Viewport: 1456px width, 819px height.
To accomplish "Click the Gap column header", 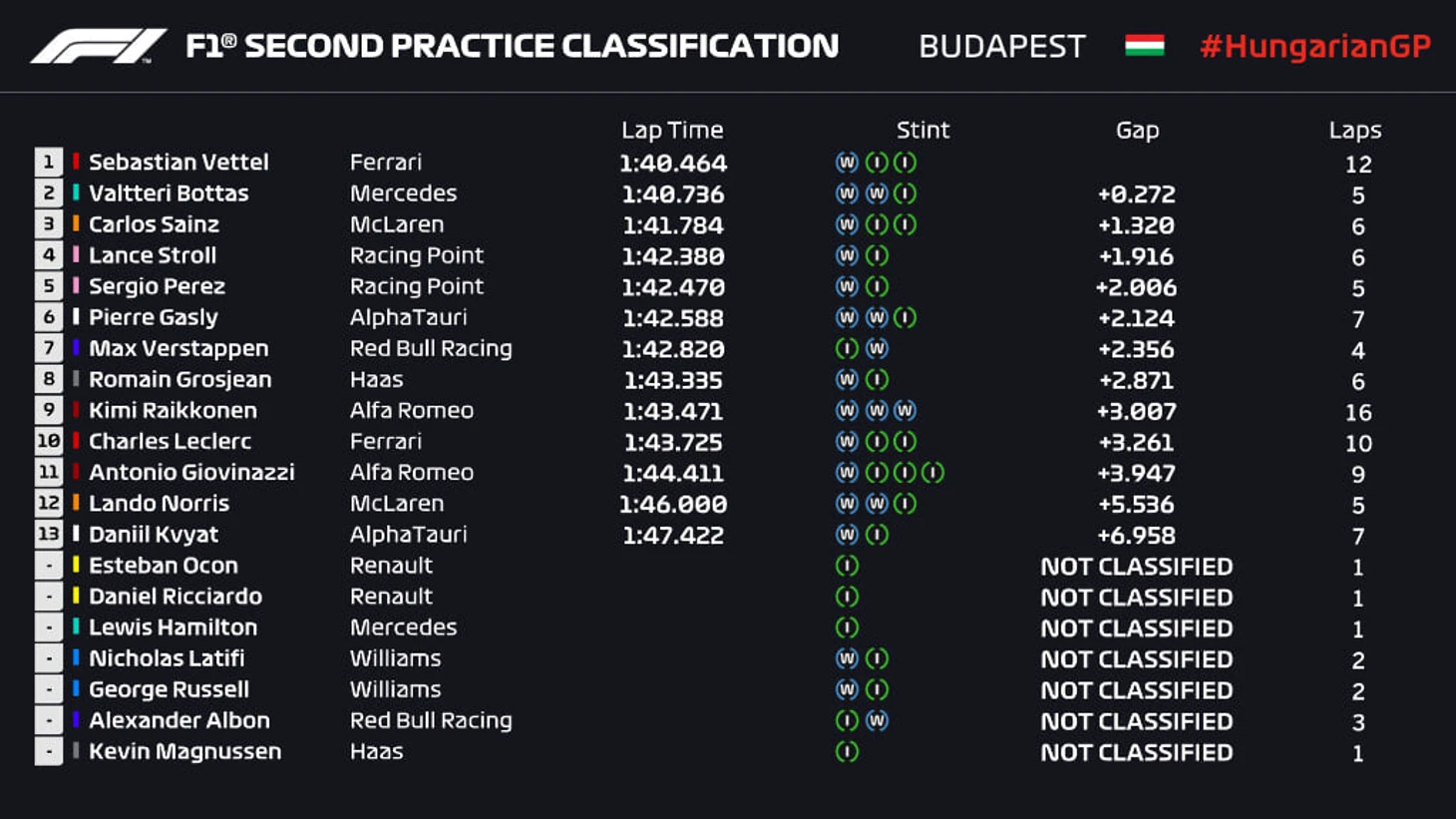I will (1137, 130).
